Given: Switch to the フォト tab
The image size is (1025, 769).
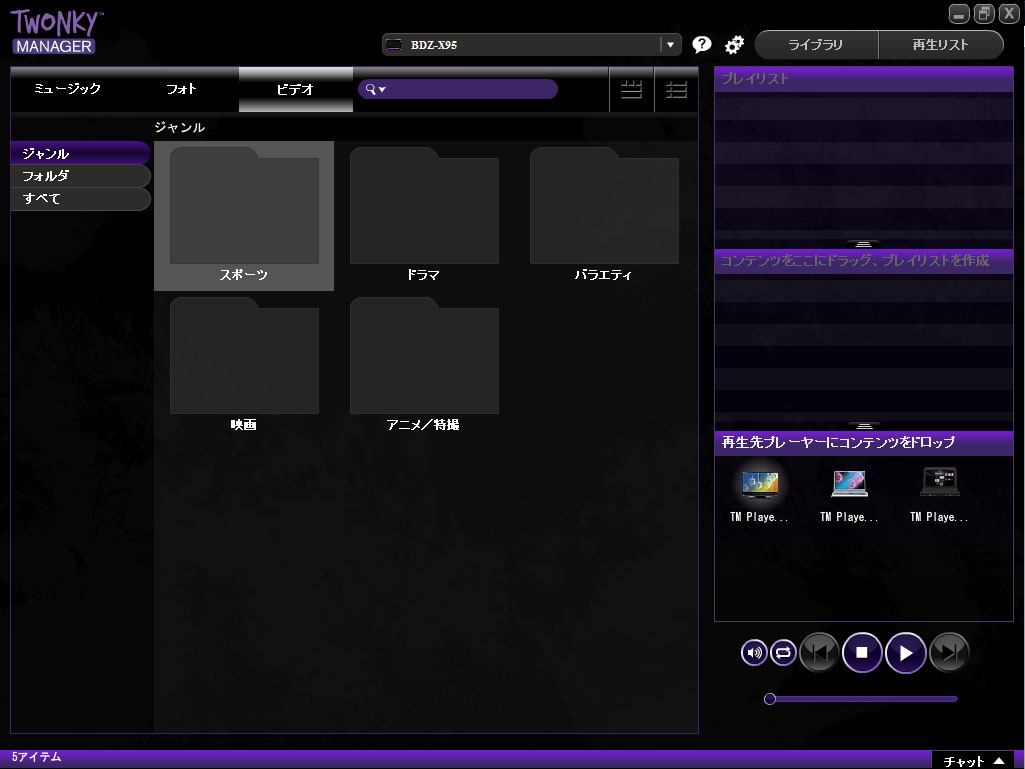Looking at the screenshot, I should 181,89.
